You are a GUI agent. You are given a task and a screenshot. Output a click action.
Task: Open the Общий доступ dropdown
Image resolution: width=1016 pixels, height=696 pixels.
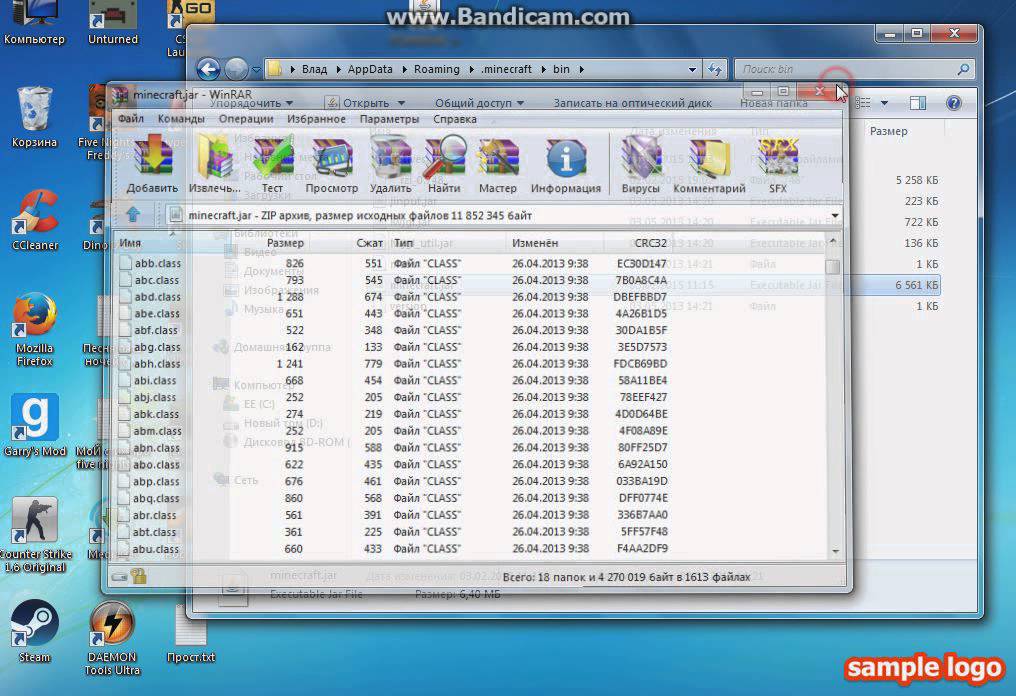479,103
